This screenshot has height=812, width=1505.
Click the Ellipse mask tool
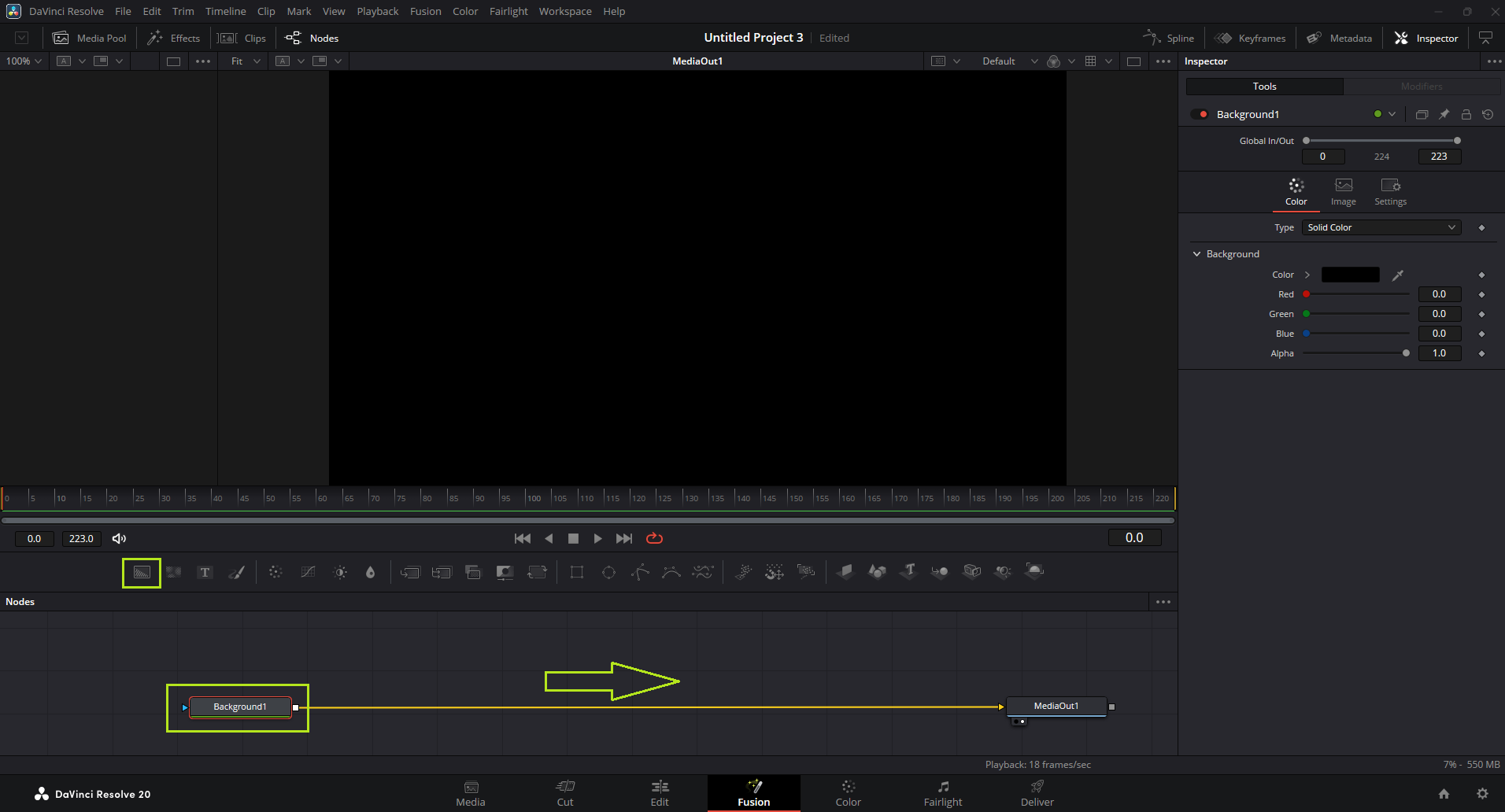point(608,572)
